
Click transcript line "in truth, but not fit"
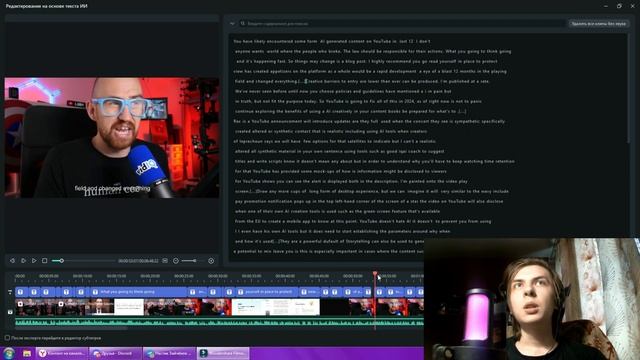(358, 101)
